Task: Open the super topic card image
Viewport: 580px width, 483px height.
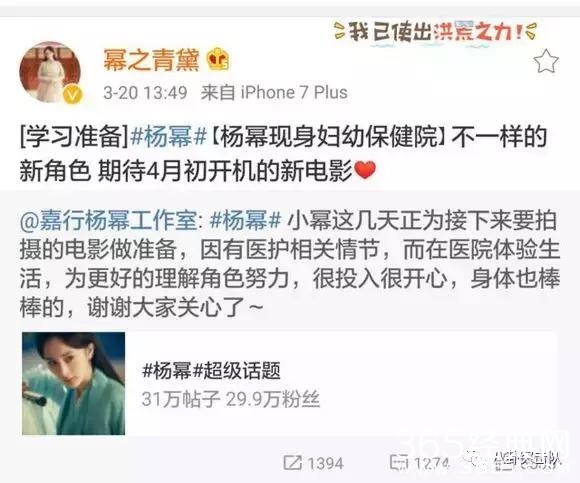Action: coord(73,384)
